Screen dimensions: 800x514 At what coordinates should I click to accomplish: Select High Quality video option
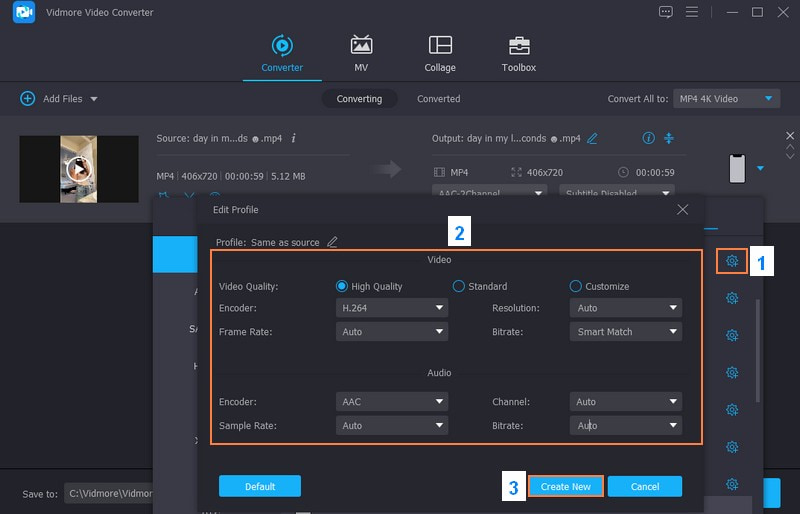coord(342,286)
